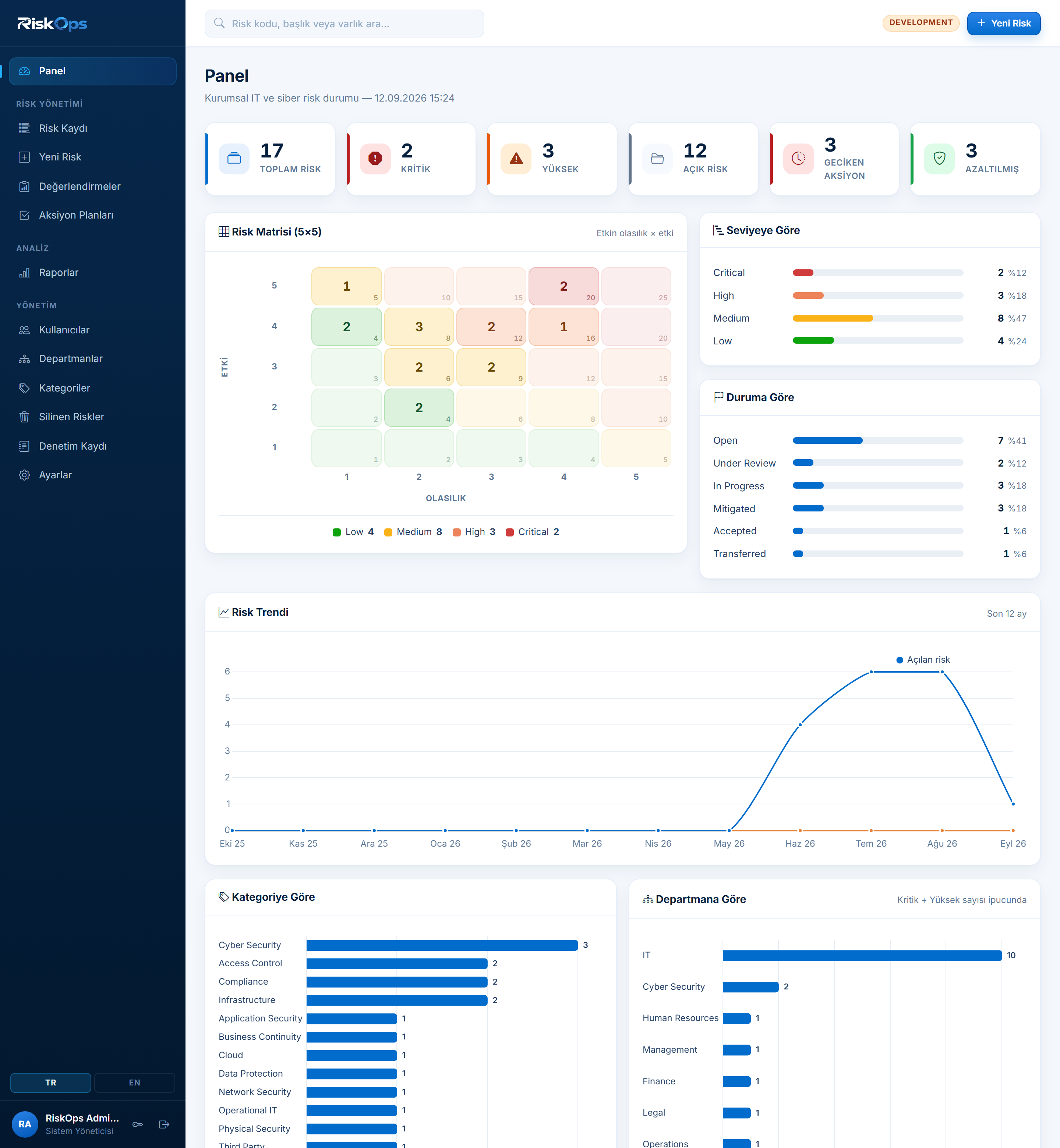
Task: Click the Access Control category label
Action: [250, 963]
